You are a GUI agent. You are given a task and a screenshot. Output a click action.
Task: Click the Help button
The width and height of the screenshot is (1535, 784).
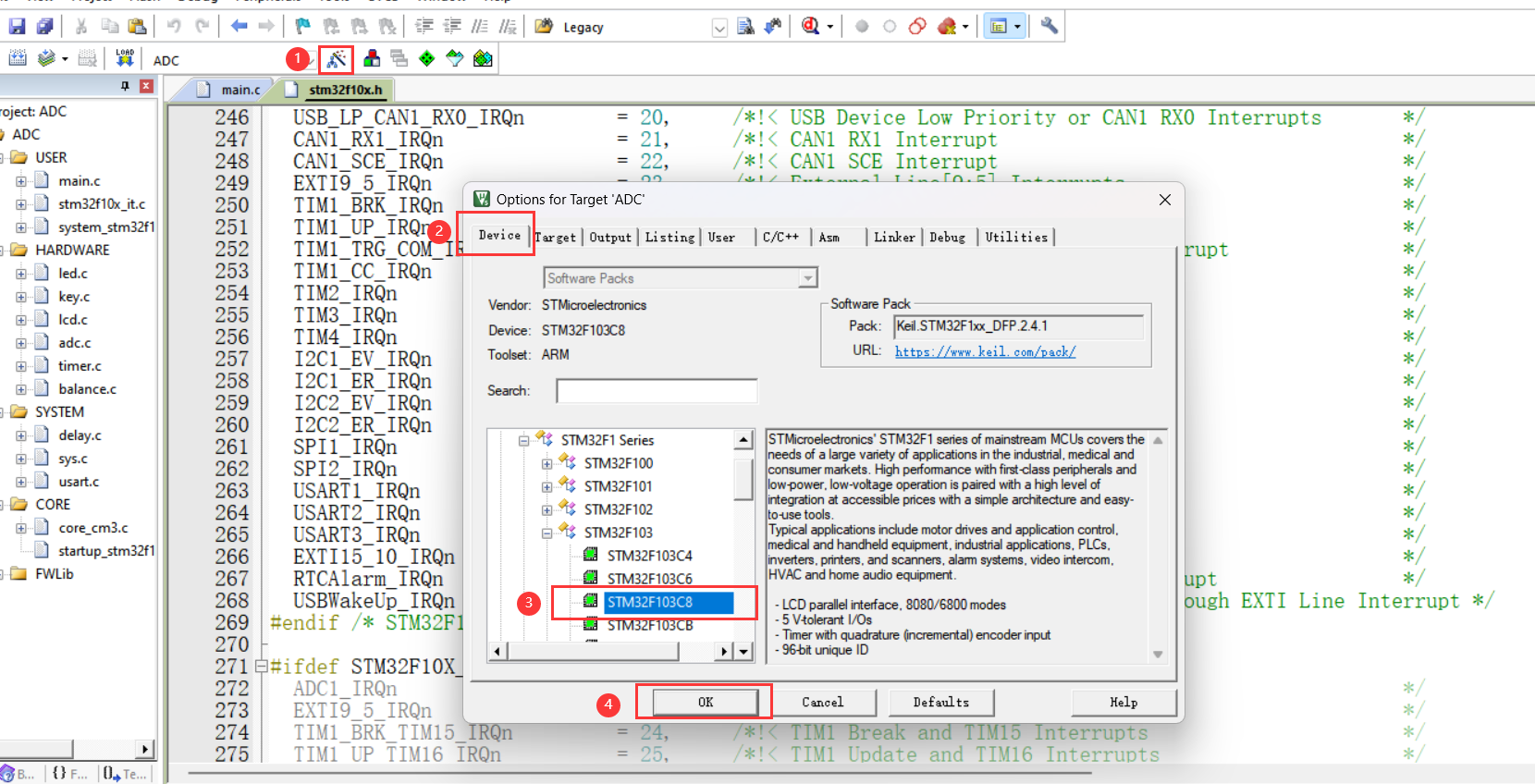[1124, 703]
